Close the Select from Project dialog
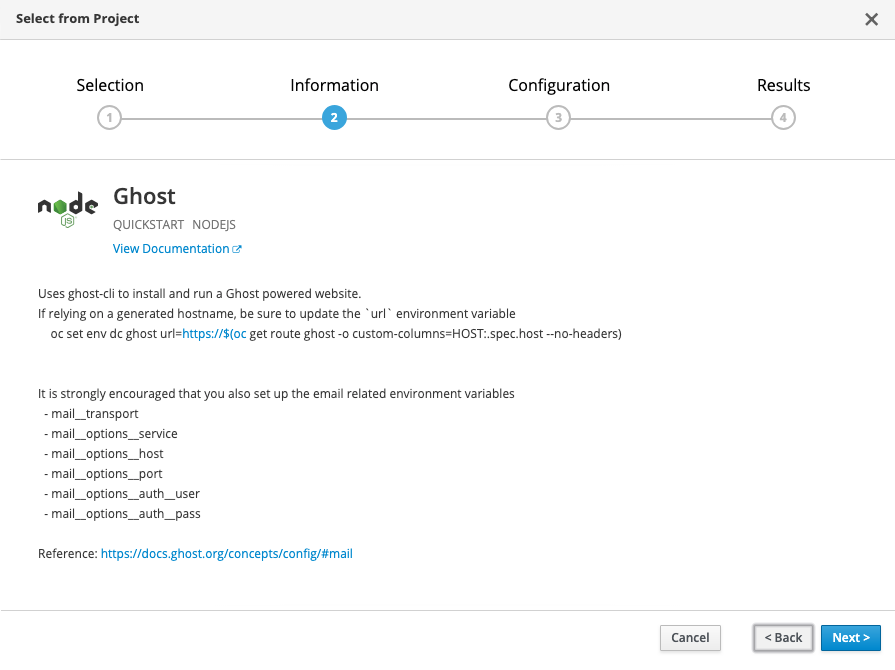 [871, 19]
